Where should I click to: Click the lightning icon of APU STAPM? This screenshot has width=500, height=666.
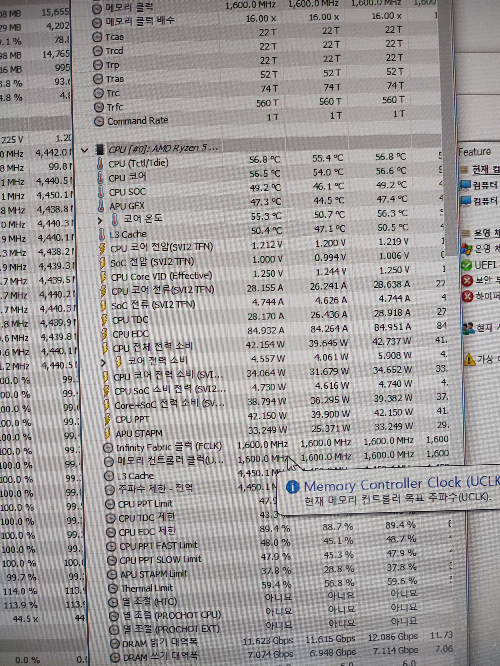click(108, 434)
